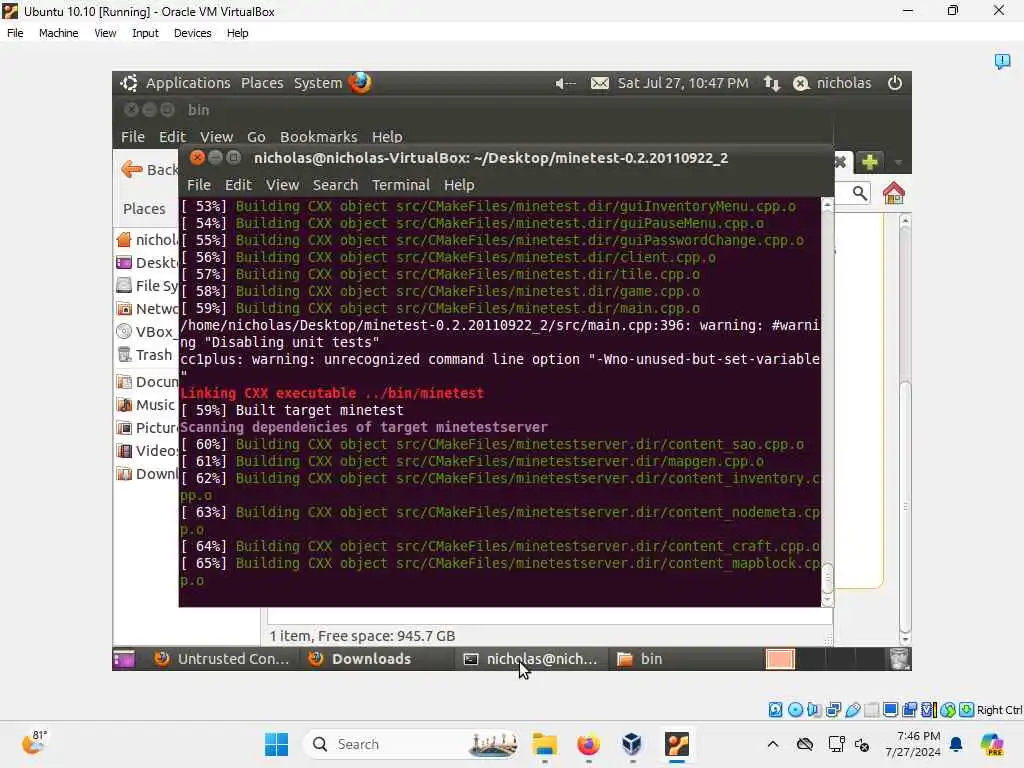Select Network in Places sidebar

tap(147, 308)
